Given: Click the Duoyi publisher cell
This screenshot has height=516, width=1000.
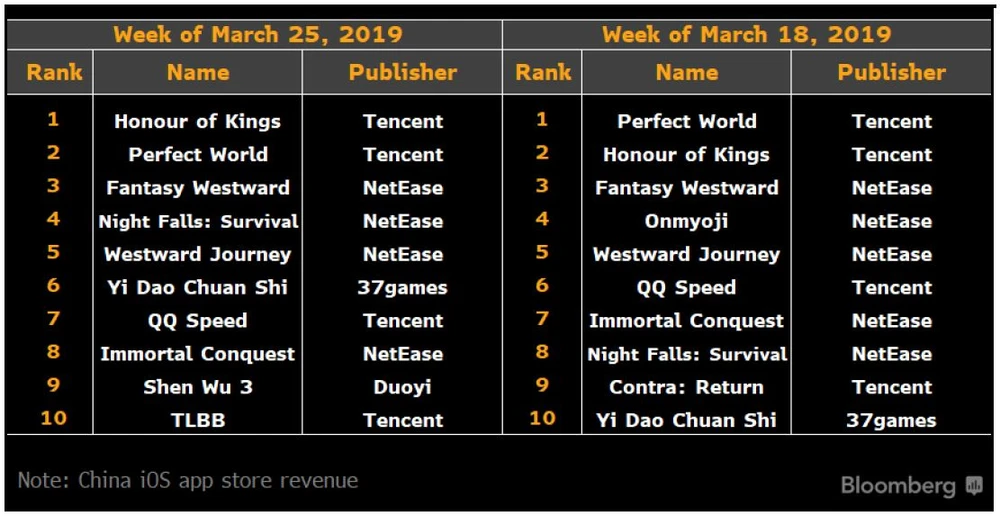Looking at the screenshot, I should point(403,387).
